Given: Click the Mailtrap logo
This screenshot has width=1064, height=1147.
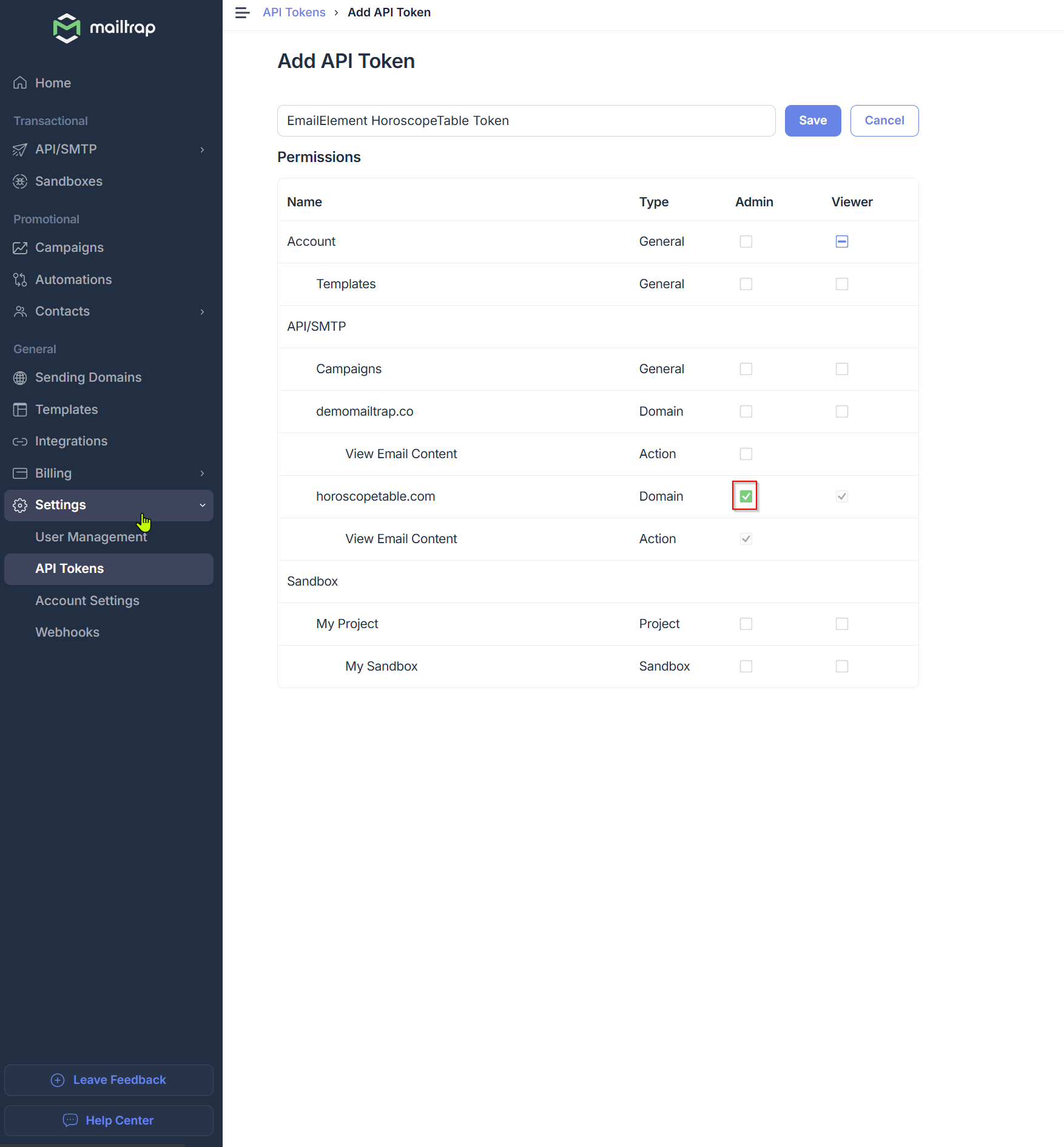Looking at the screenshot, I should tap(104, 28).
